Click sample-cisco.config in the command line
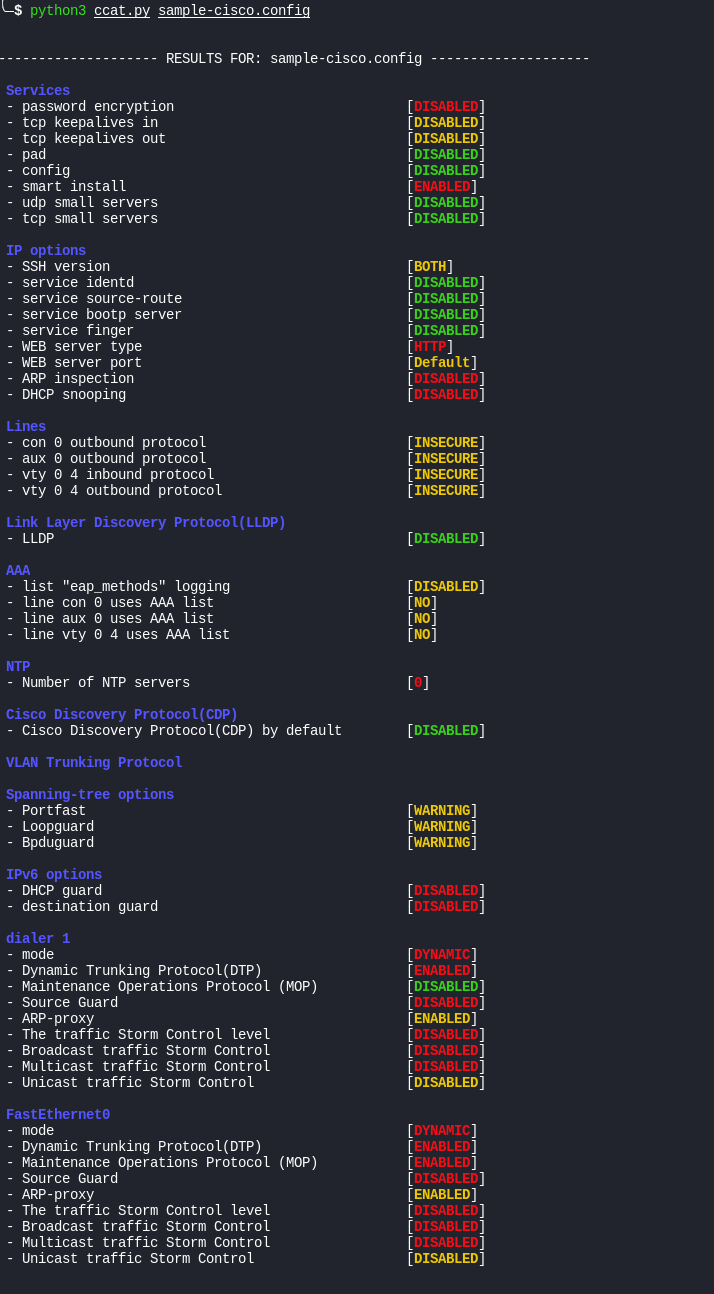The width and height of the screenshot is (714, 1294). [234, 11]
